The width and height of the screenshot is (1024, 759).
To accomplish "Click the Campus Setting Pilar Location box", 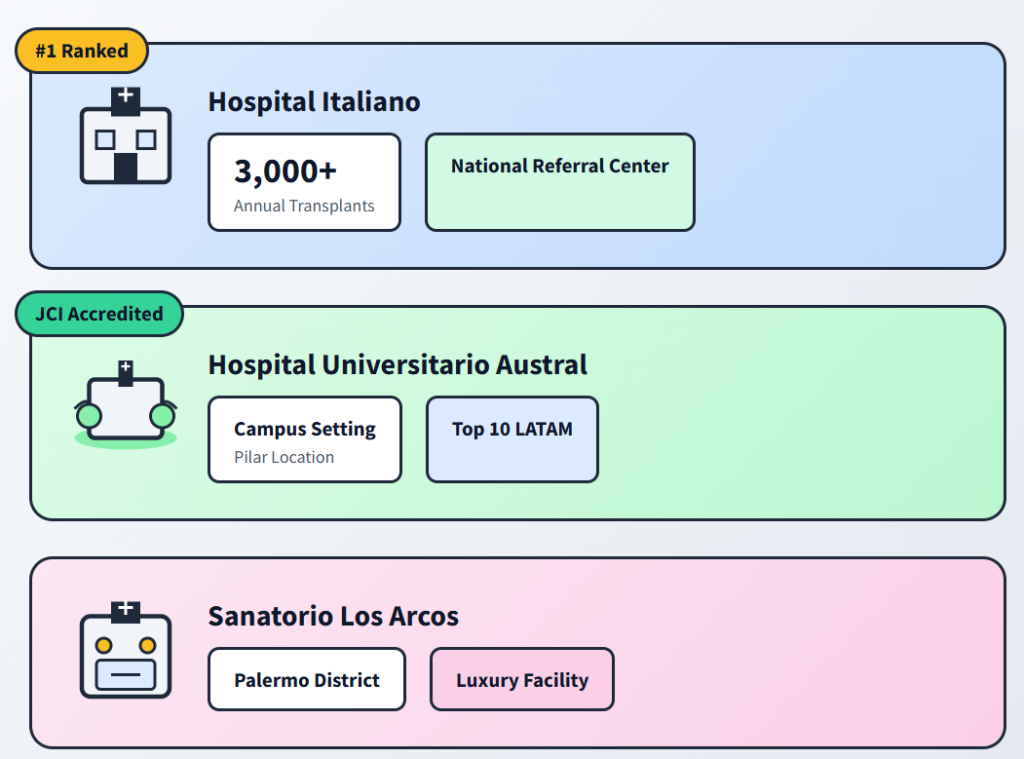I will point(304,440).
